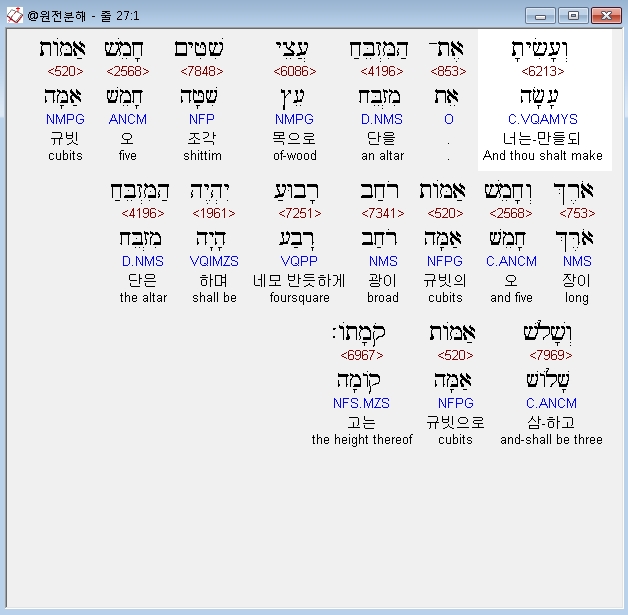
Task: Click the Strong's number <7969>
Action: tap(551, 355)
